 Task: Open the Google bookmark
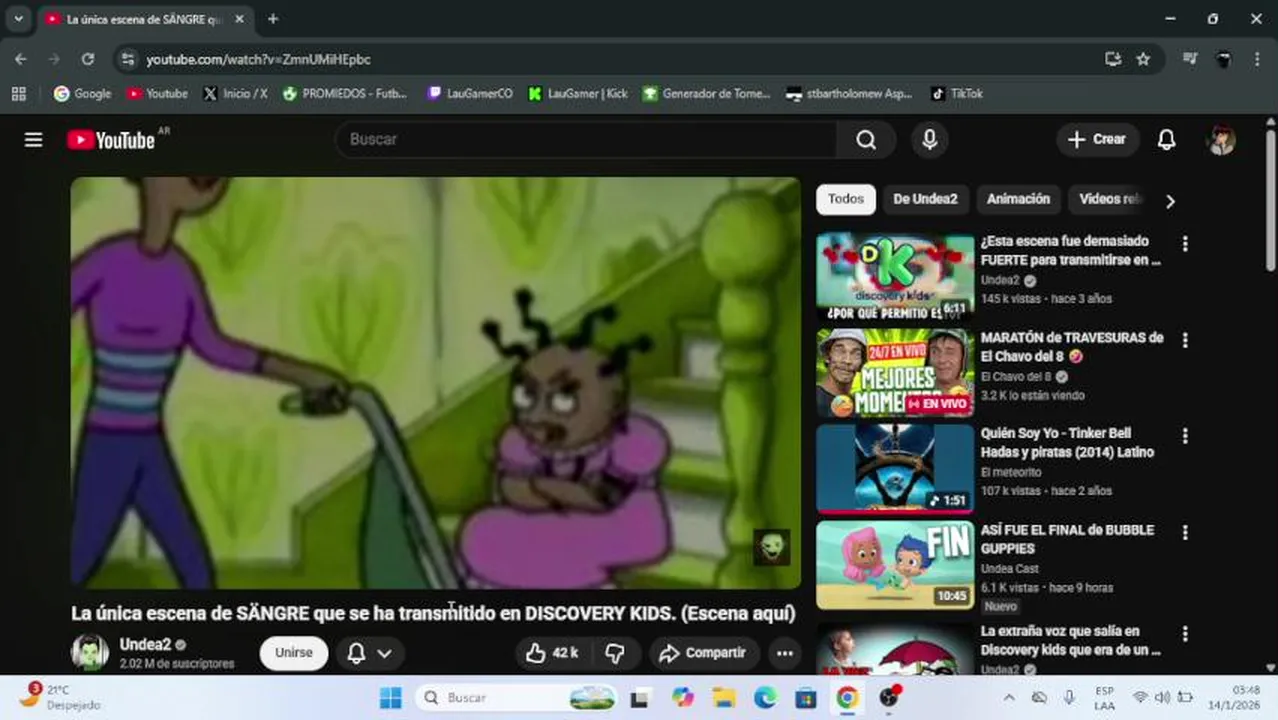tap(82, 93)
